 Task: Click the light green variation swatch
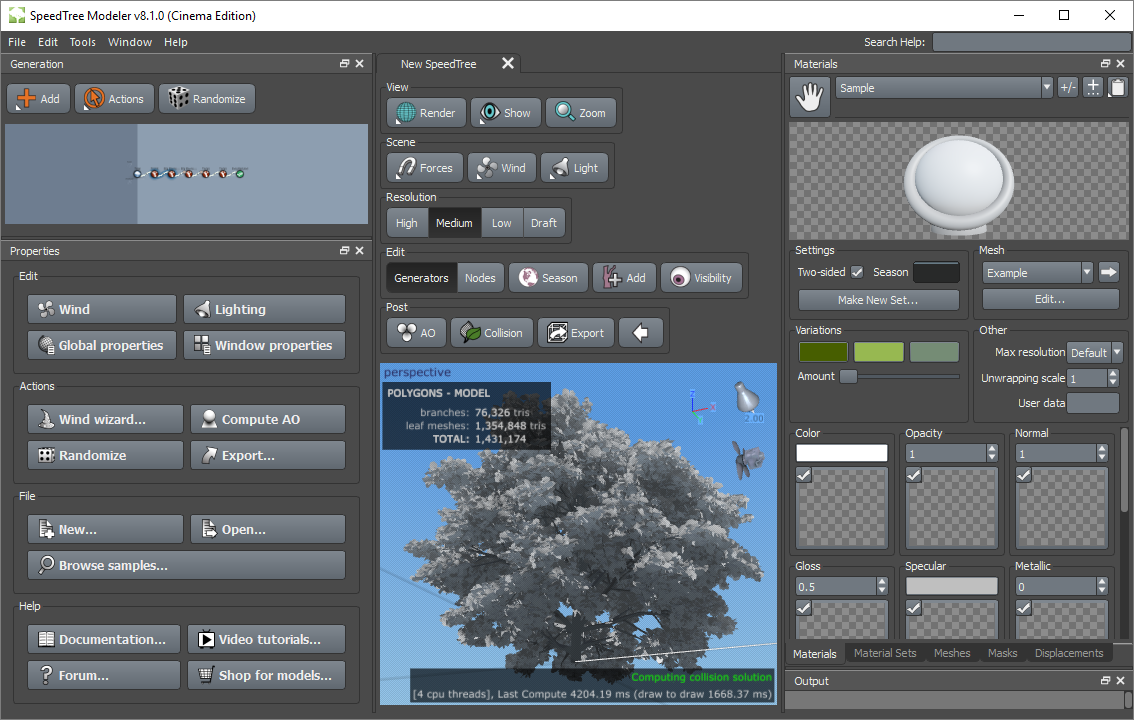tap(878, 352)
